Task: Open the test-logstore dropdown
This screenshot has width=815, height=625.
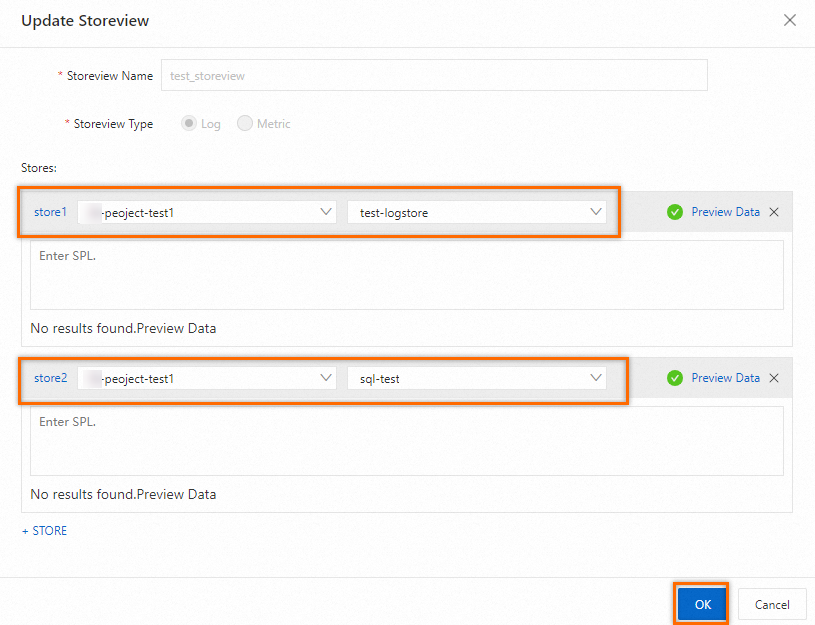Action: click(x=477, y=212)
